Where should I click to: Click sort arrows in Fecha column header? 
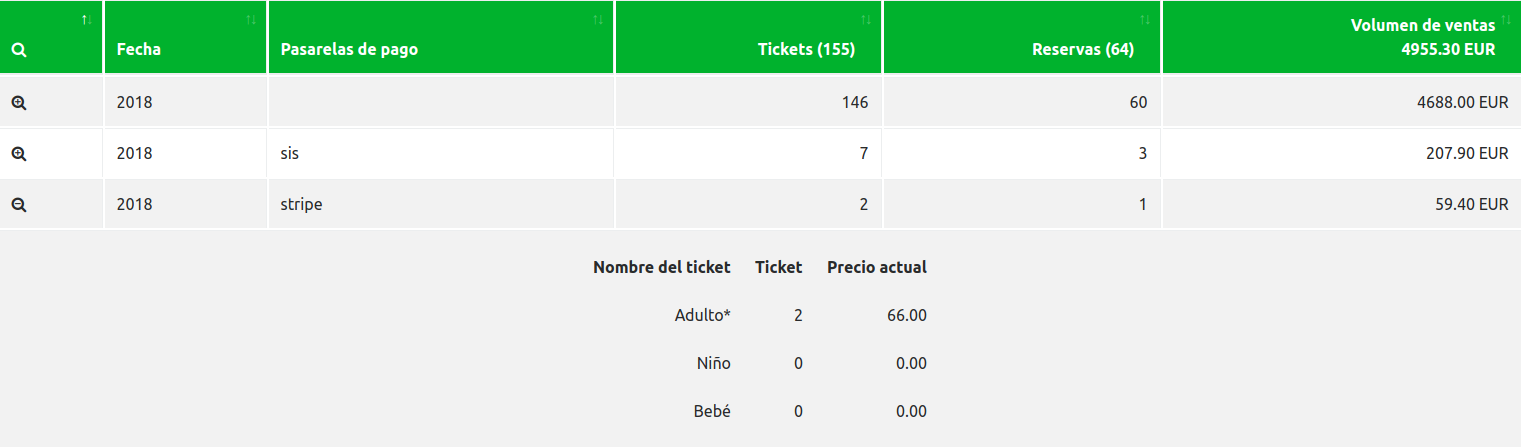(251, 19)
